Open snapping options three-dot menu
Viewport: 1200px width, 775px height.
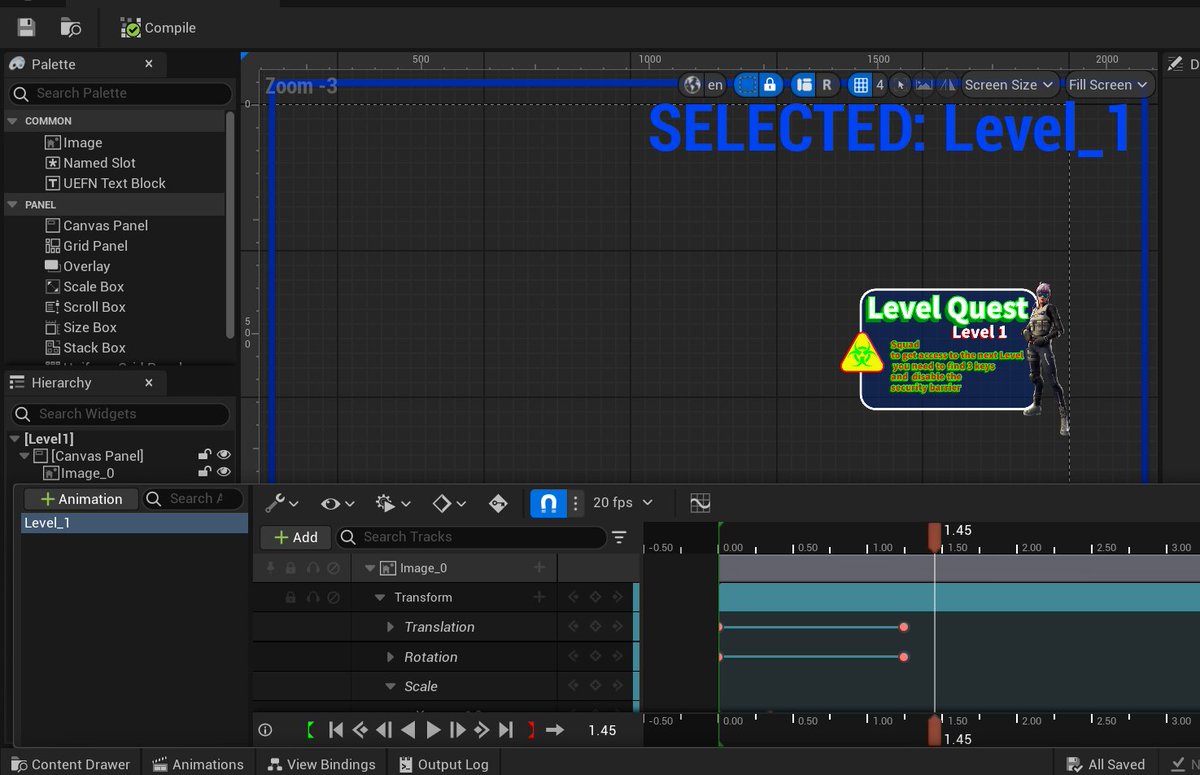(575, 503)
